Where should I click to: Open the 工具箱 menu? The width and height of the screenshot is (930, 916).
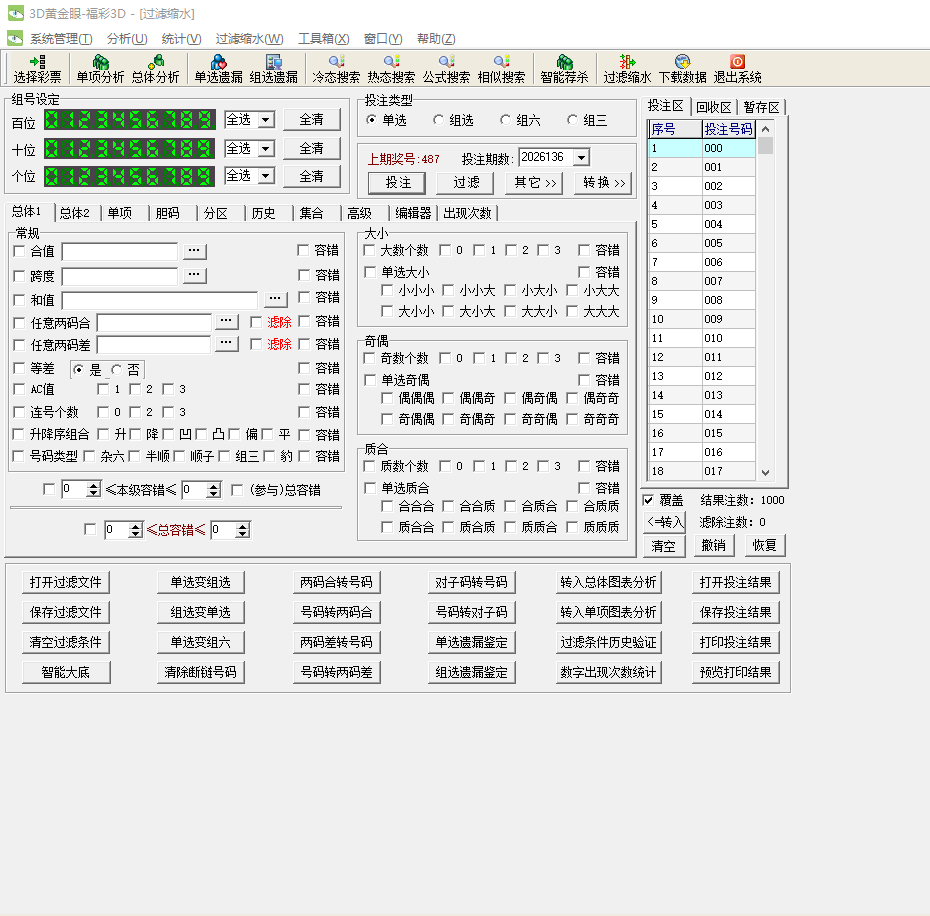pos(323,39)
